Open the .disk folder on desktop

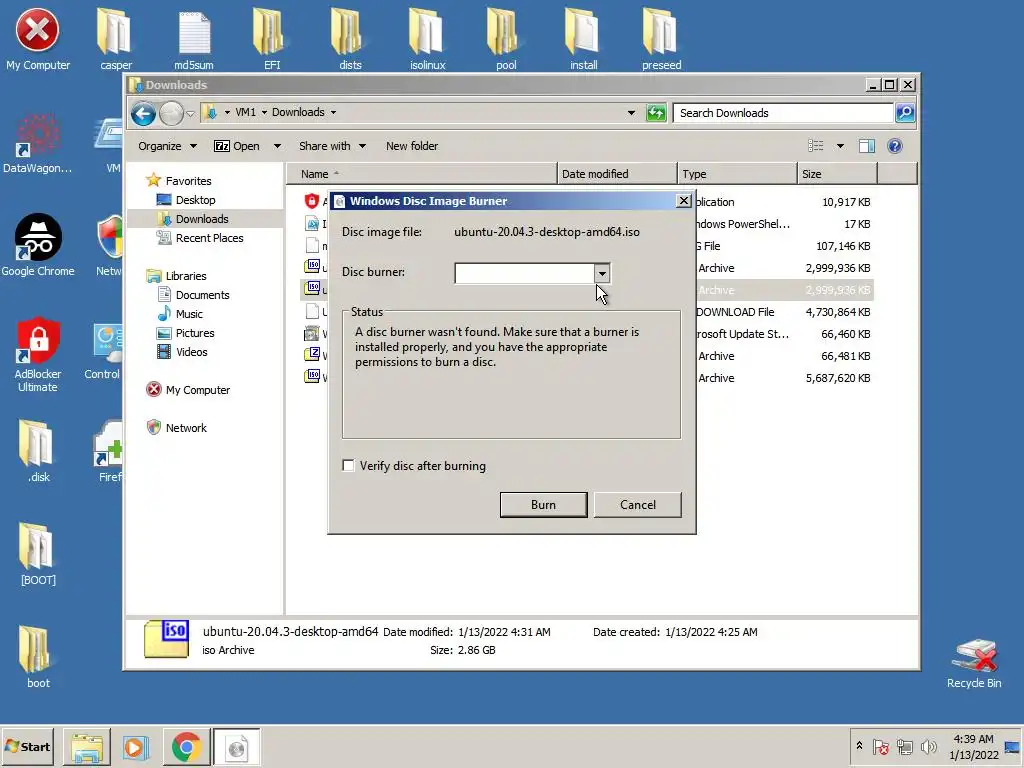pyautogui.click(x=37, y=451)
